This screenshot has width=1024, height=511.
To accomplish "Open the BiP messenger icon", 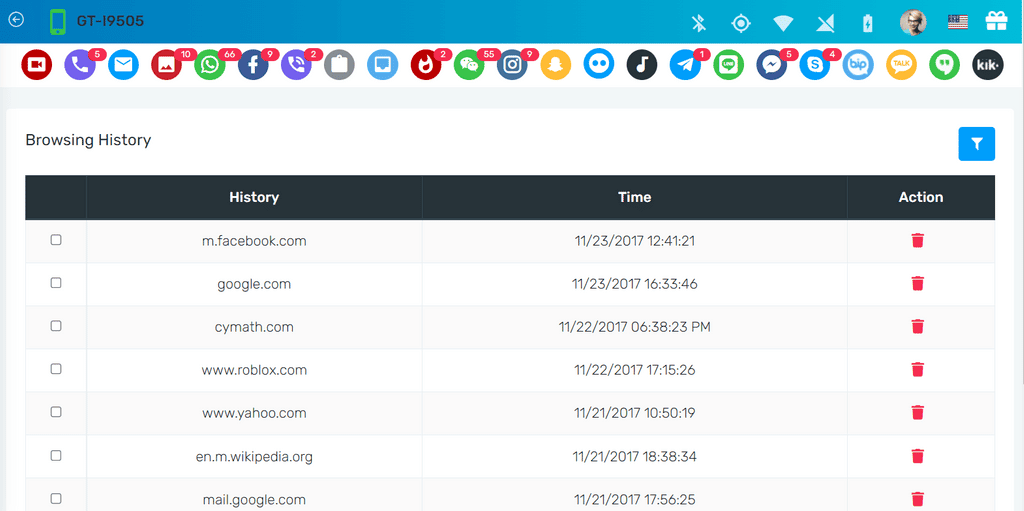I will coord(858,65).
